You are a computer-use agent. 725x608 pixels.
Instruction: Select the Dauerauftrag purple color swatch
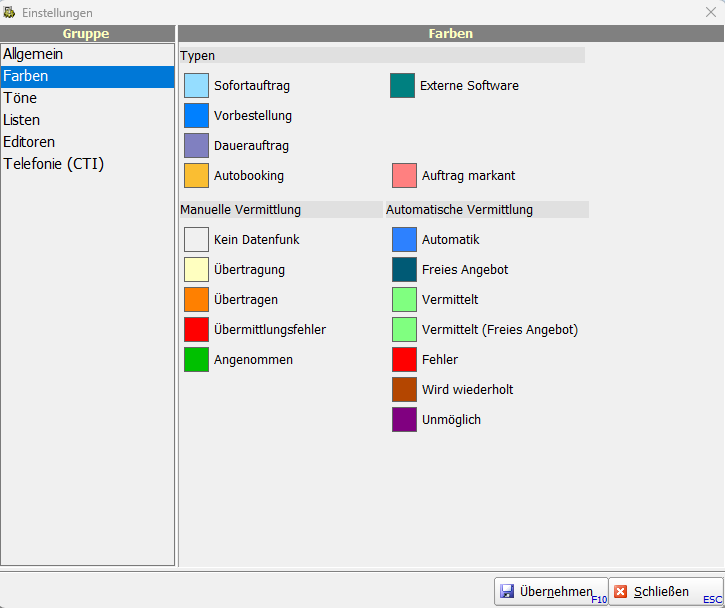(196, 146)
